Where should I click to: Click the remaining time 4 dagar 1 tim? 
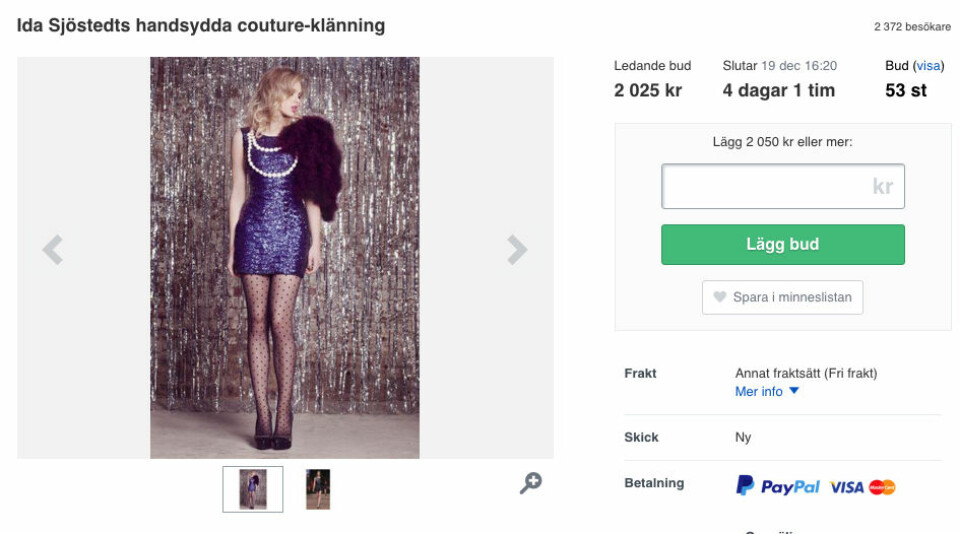tap(778, 90)
